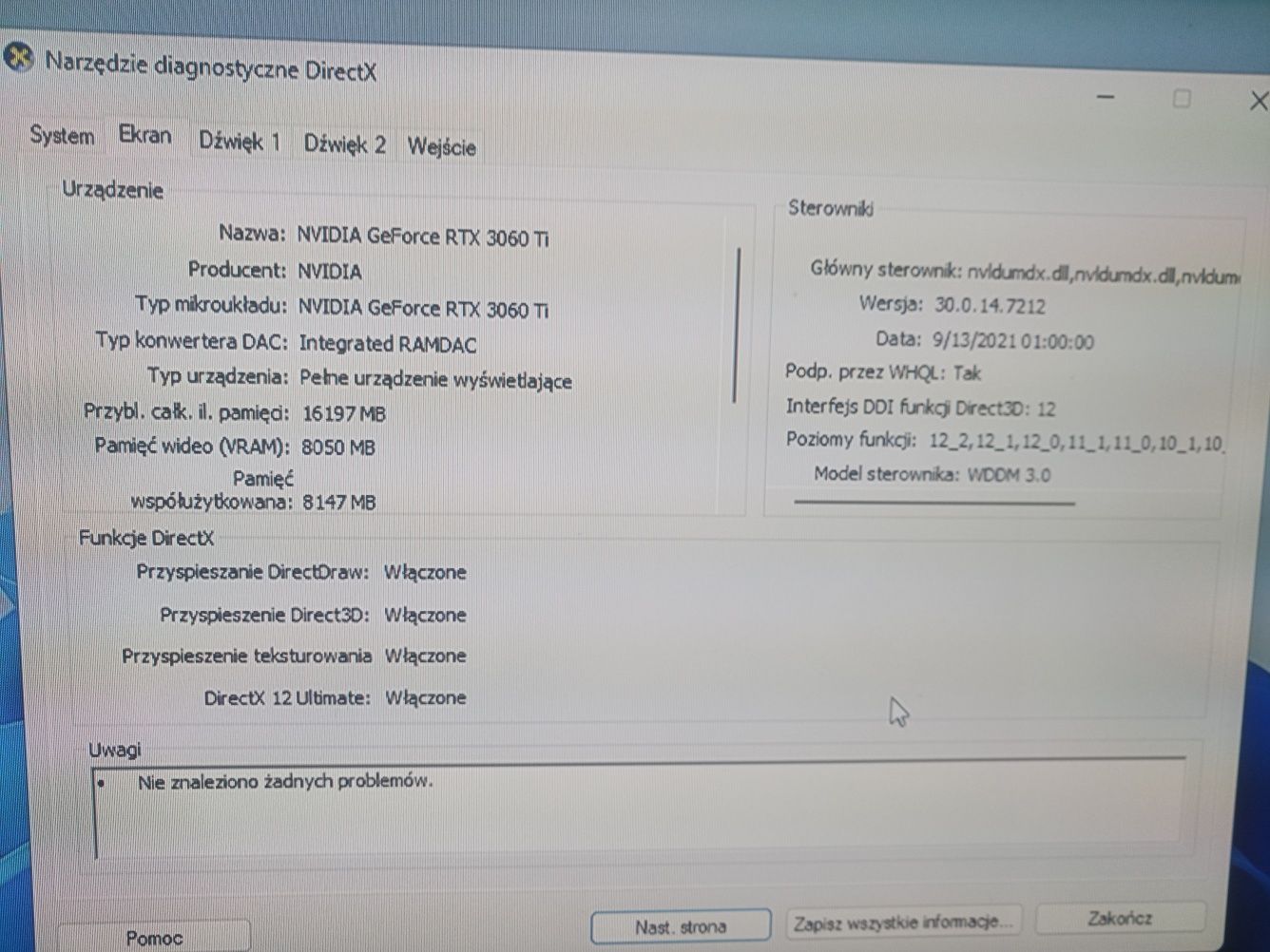1270x952 pixels.
Task: Switch to the Wejście tab
Action: click(x=441, y=147)
